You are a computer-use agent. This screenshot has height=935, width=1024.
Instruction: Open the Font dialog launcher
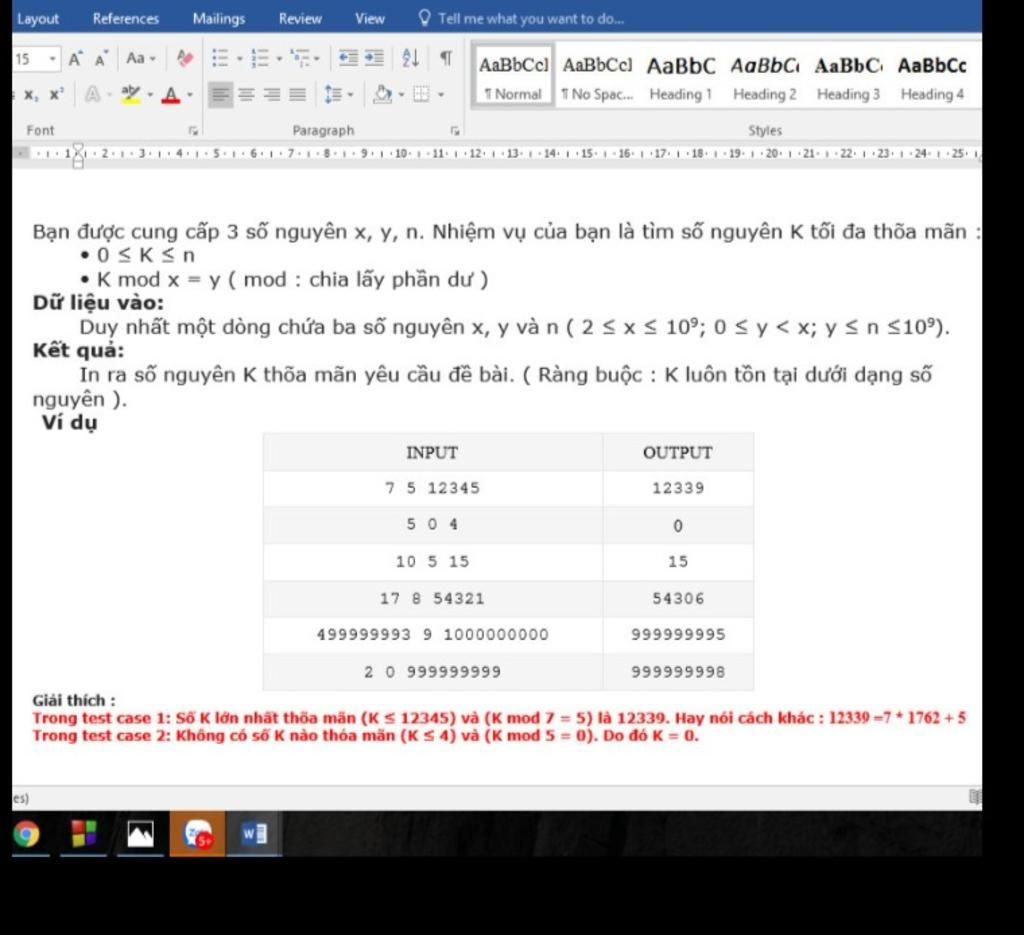[x=193, y=131]
